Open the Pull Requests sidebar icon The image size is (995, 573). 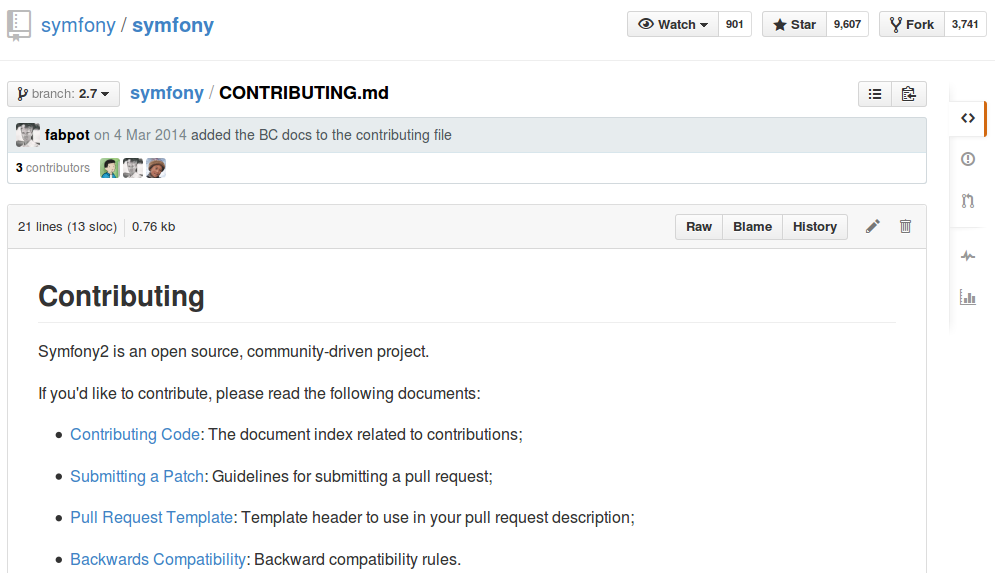click(968, 201)
